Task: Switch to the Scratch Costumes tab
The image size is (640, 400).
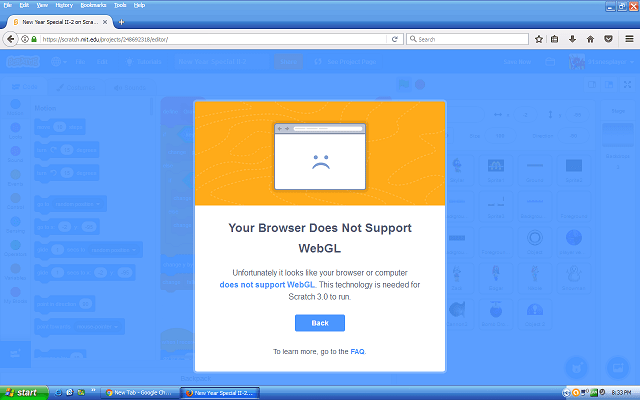Action: 76,87
